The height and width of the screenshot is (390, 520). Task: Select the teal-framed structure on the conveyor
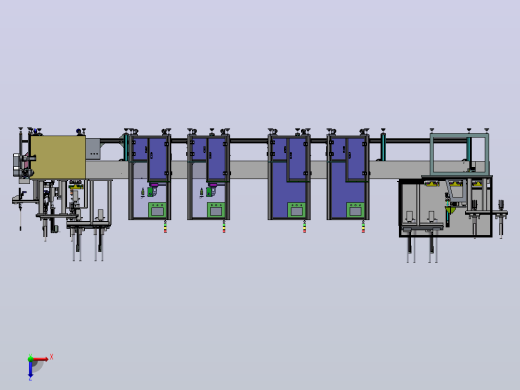[460, 154]
